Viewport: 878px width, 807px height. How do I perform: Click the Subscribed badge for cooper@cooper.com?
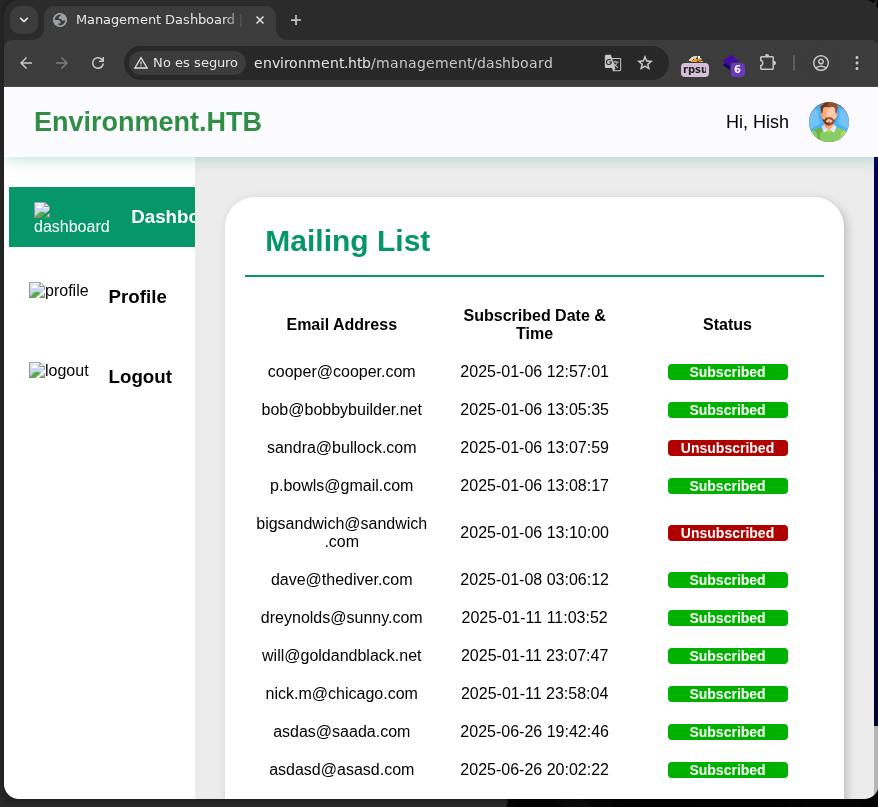(x=727, y=372)
